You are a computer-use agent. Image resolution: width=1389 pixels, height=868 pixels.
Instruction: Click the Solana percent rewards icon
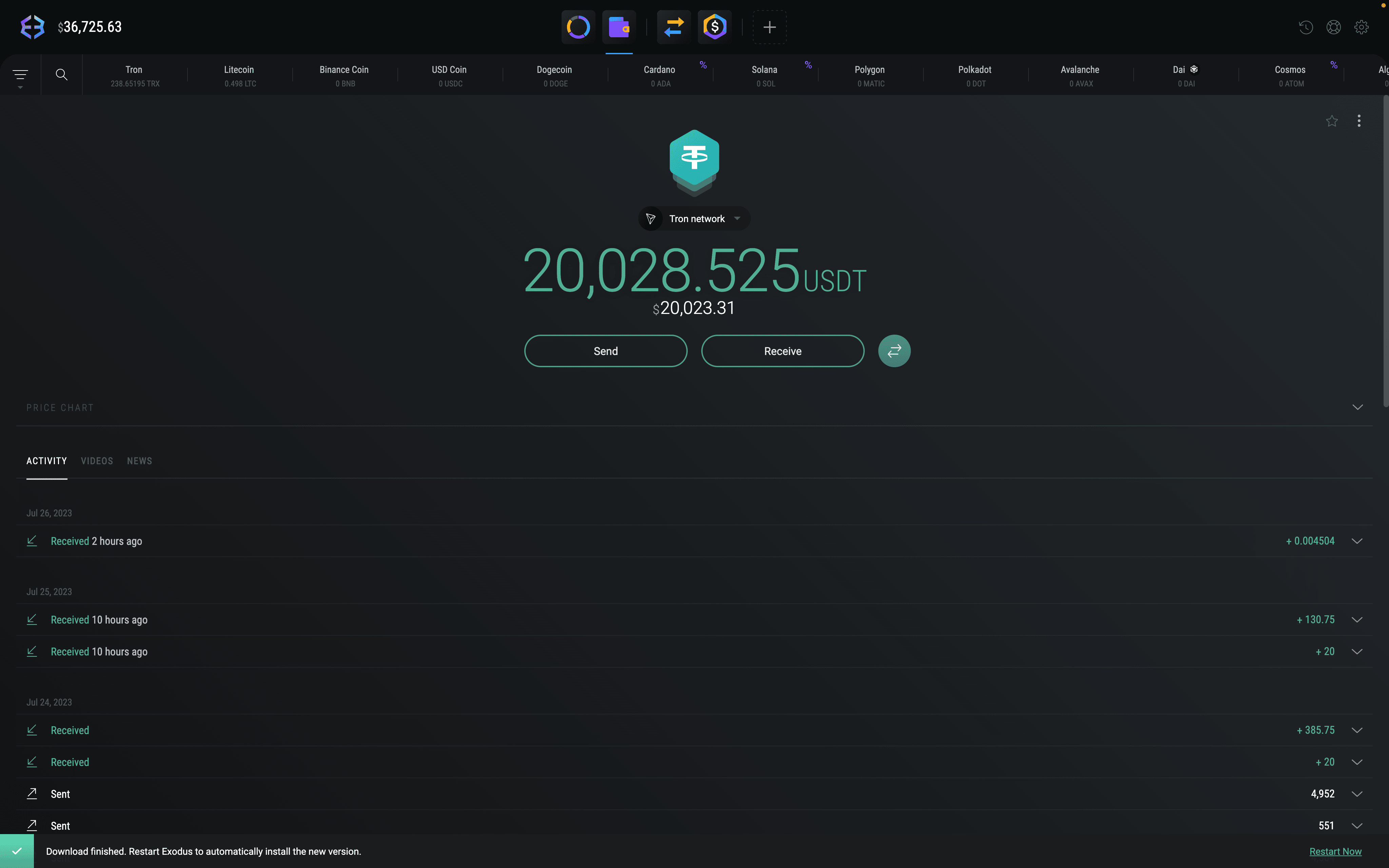(808, 65)
